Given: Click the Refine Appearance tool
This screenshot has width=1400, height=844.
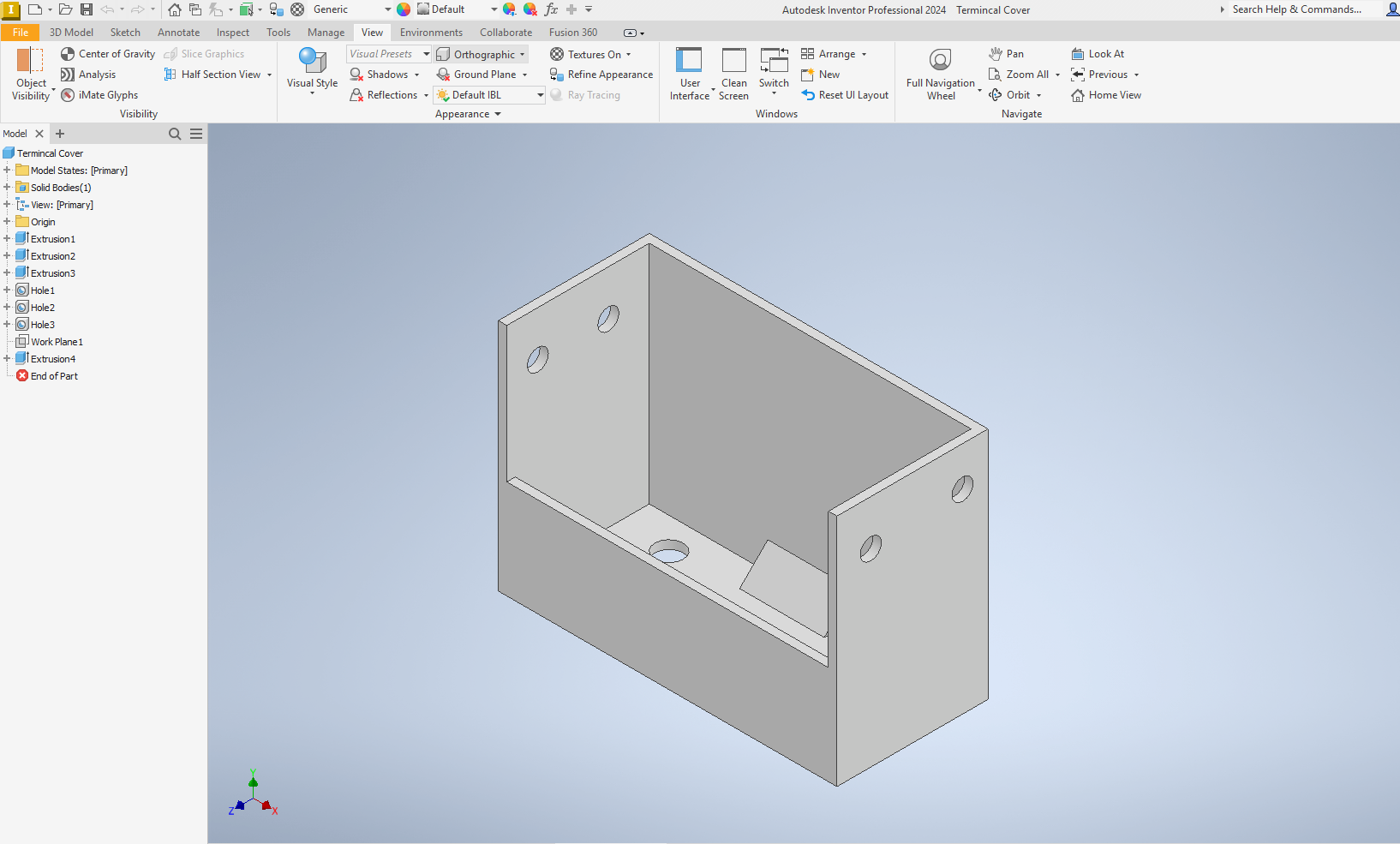Looking at the screenshot, I should pyautogui.click(x=601, y=75).
